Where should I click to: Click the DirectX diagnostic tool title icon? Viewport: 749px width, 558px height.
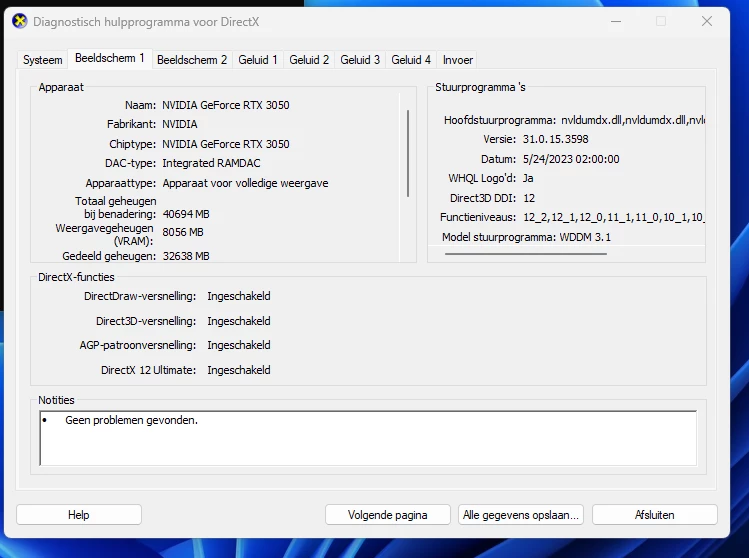point(20,21)
